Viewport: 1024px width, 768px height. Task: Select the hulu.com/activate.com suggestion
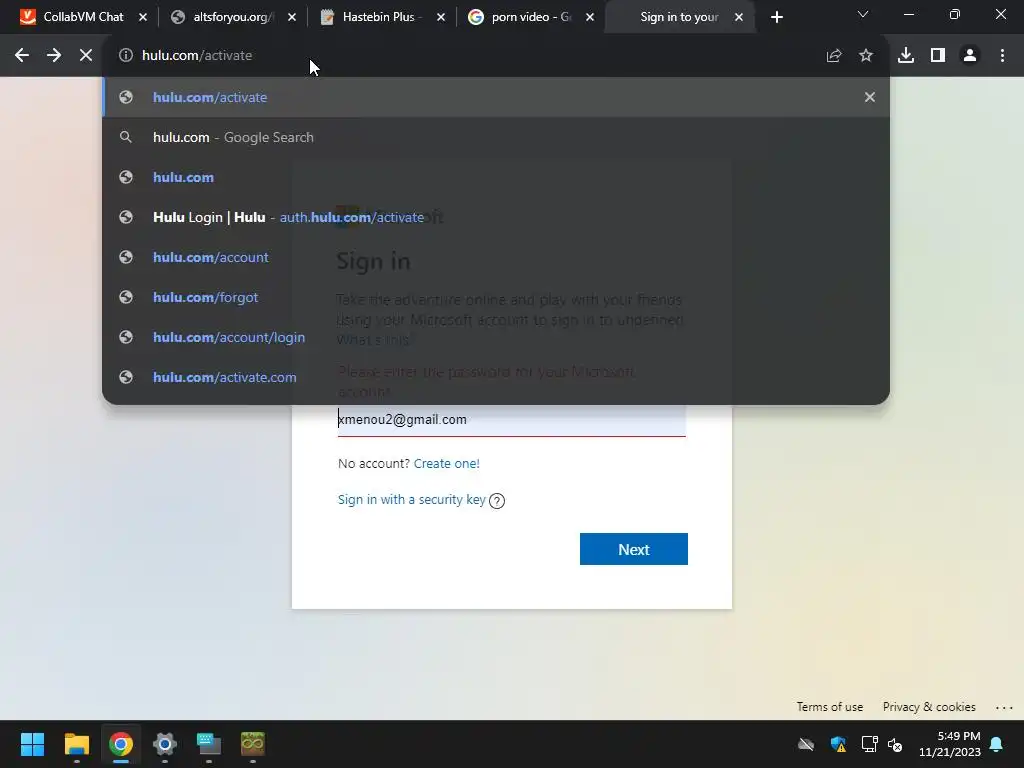496,377
